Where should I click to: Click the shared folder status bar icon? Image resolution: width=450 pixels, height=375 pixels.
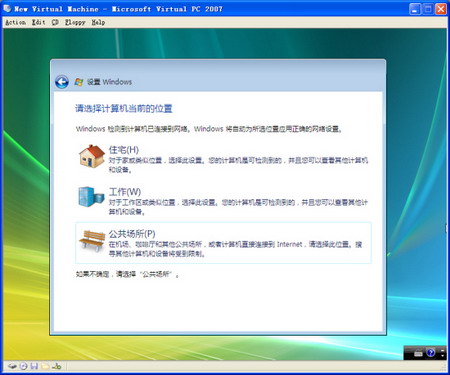pyautogui.click(x=45, y=366)
